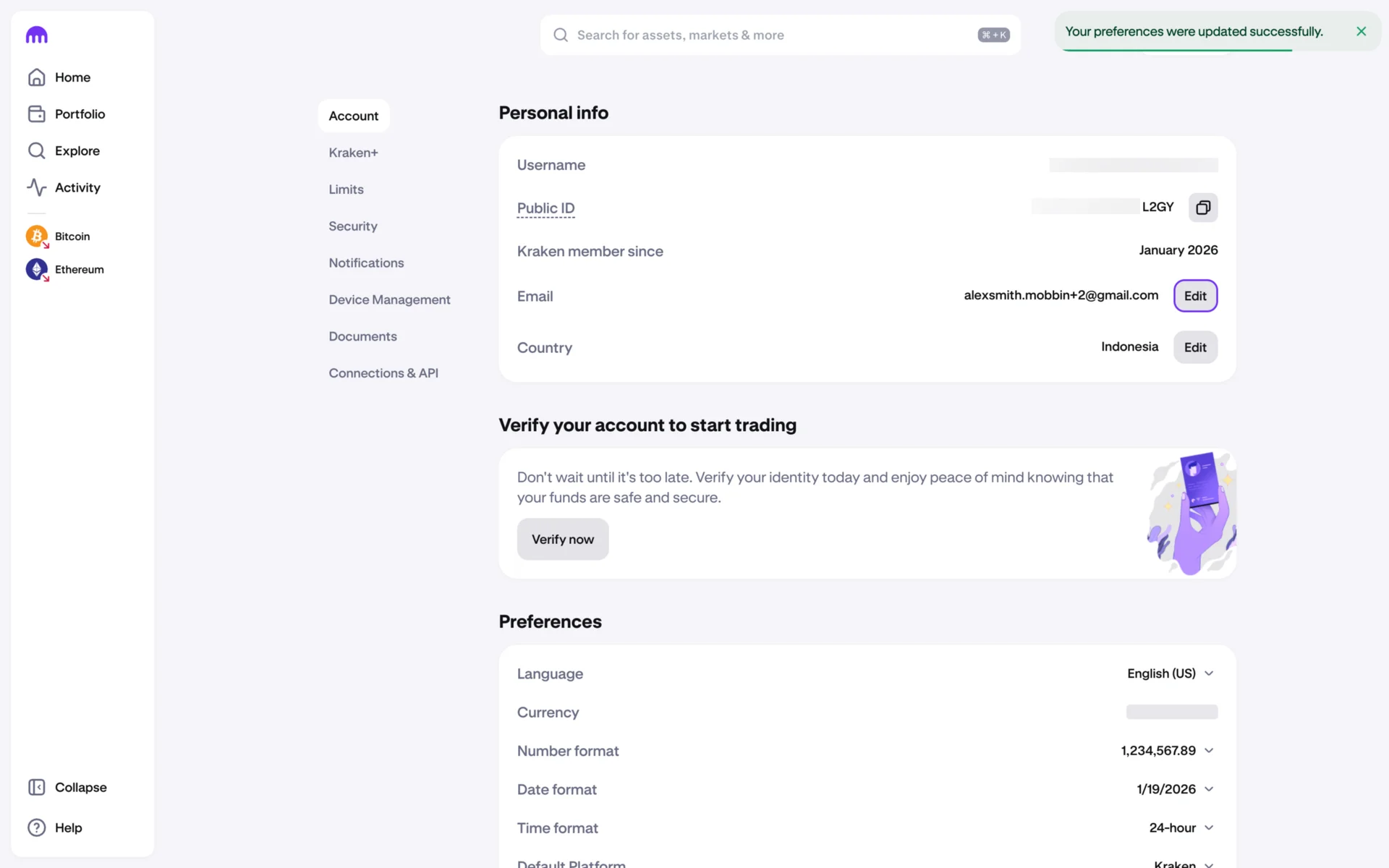1389x868 pixels.
Task: Click Edit next to Email
Action: 1194,296
